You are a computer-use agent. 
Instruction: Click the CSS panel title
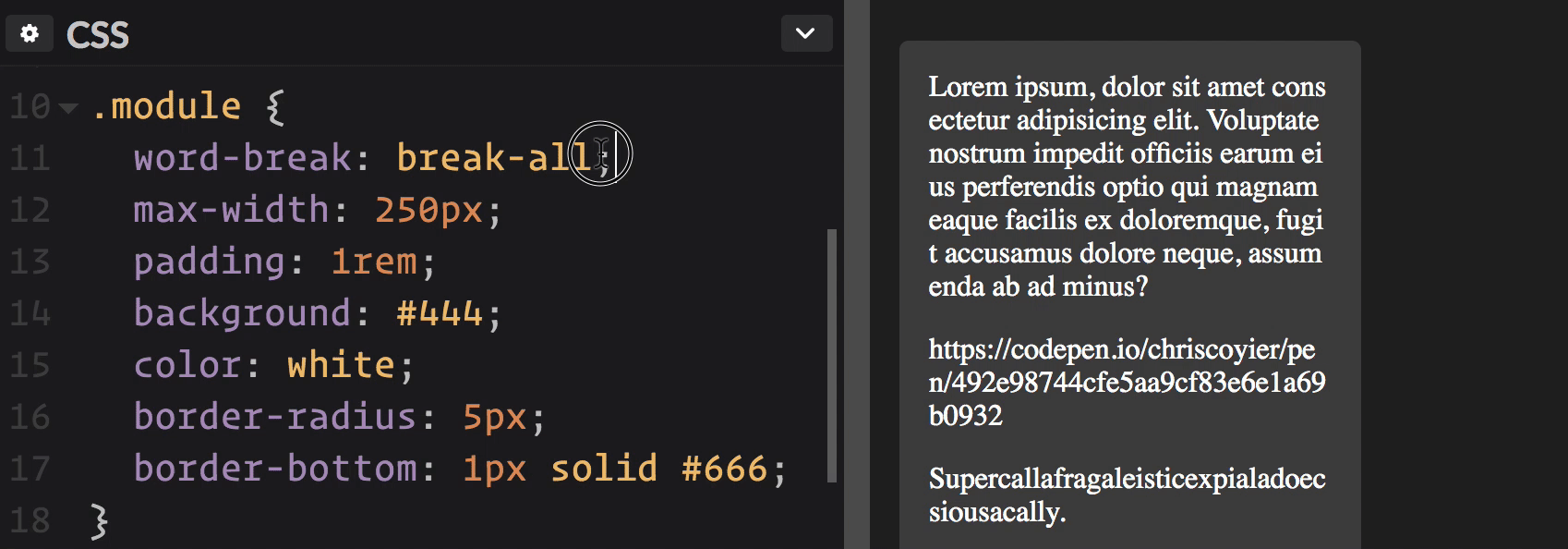[98, 35]
